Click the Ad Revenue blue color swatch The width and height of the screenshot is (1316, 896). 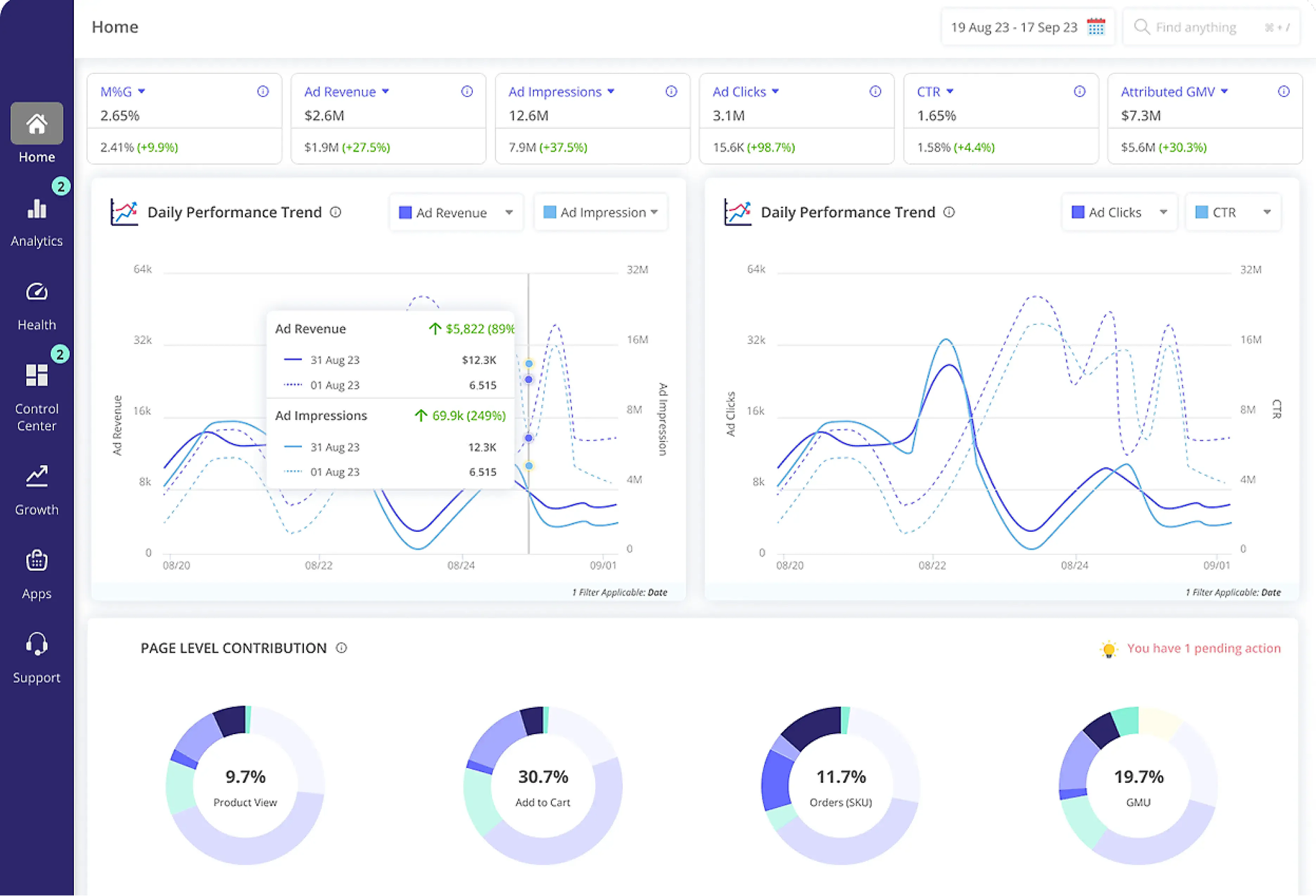(x=405, y=213)
